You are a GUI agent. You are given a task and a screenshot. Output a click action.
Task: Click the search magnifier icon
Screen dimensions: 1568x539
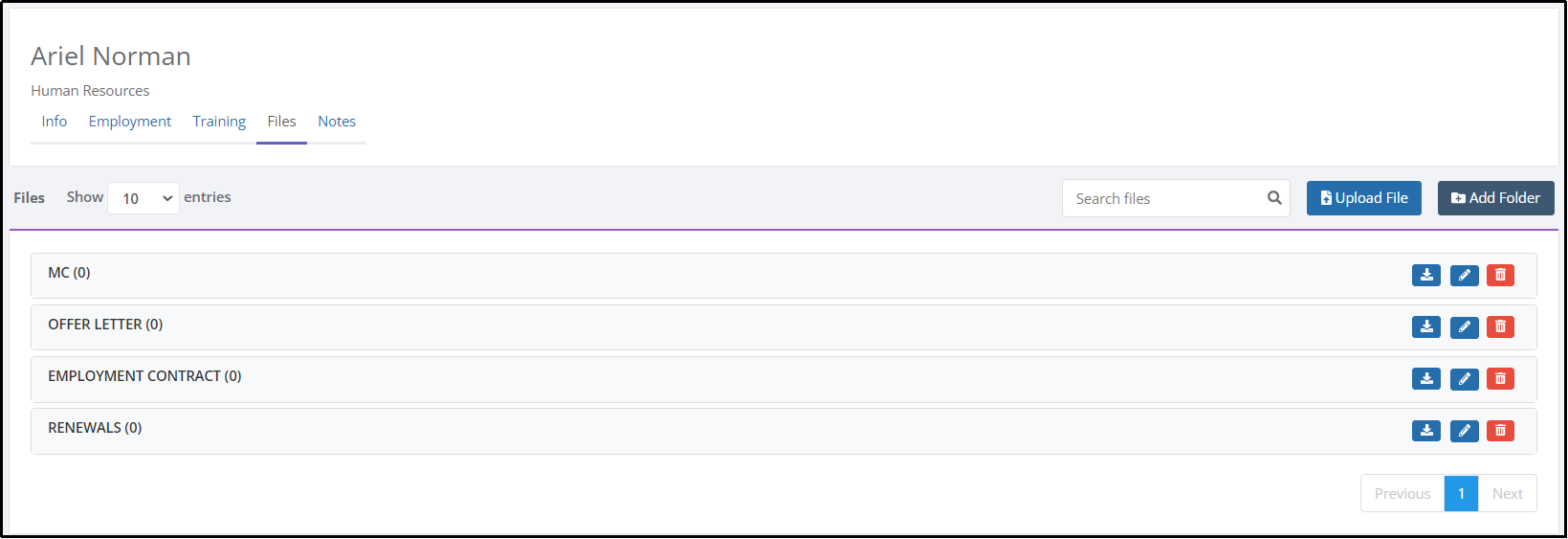click(x=1274, y=198)
